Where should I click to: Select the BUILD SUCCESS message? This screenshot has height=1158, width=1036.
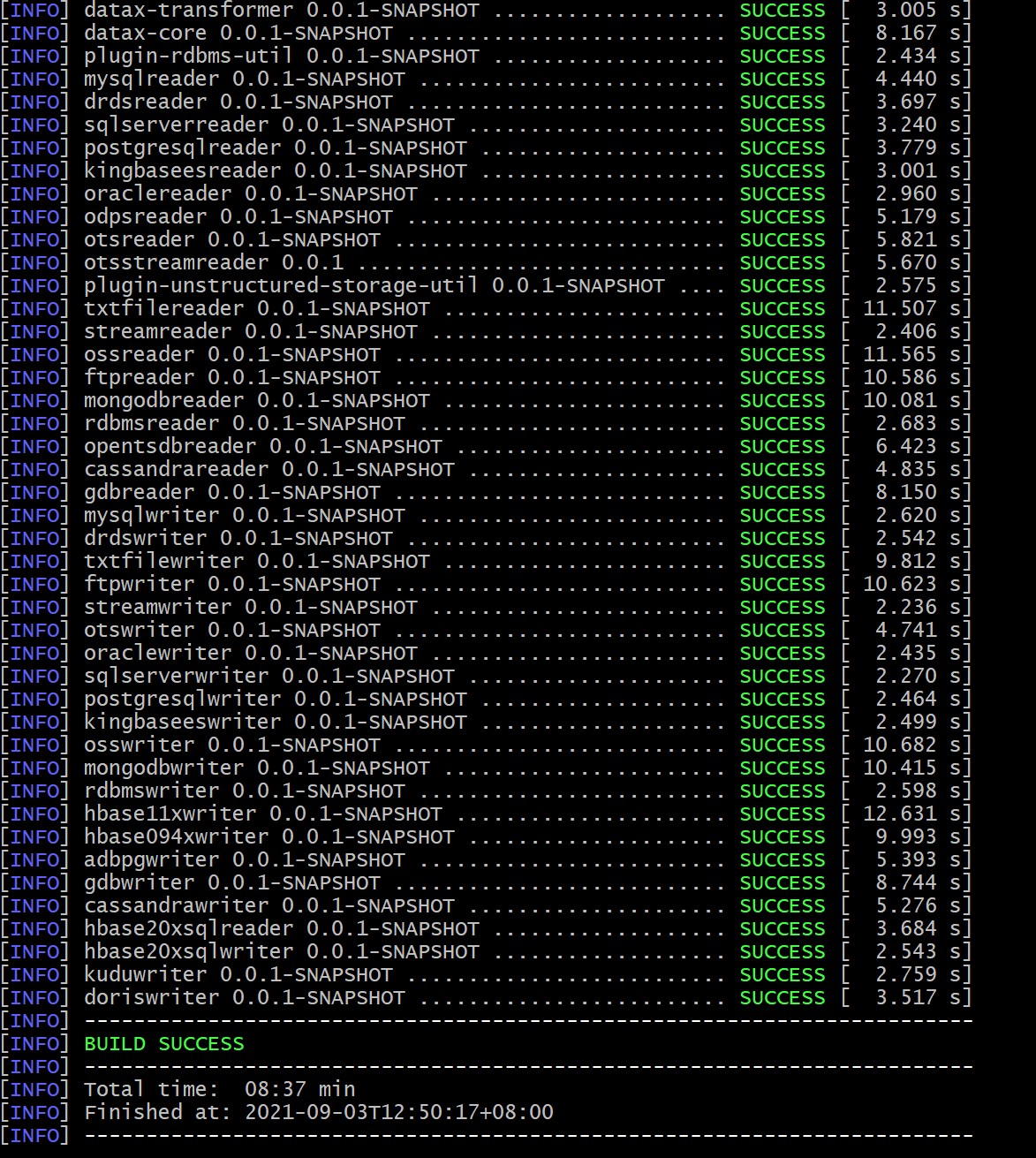pyautogui.click(x=164, y=1043)
